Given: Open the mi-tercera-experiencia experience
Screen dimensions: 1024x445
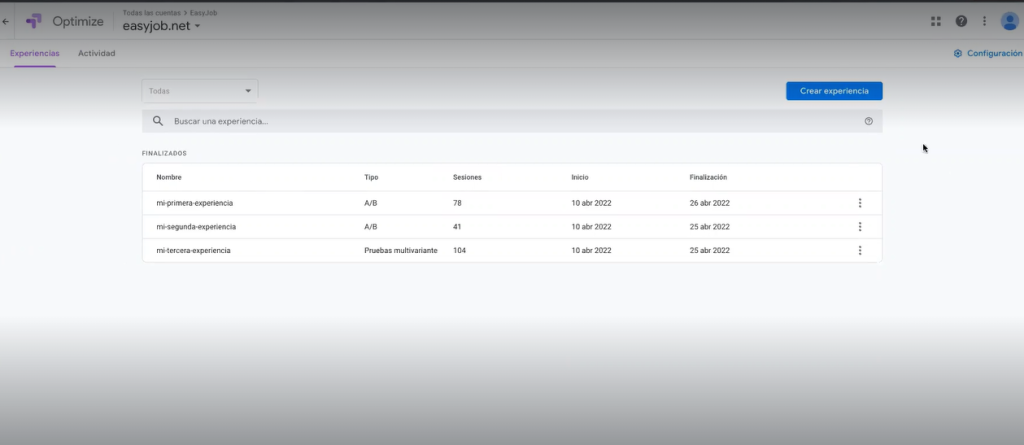Looking at the screenshot, I should tap(193, 250).
